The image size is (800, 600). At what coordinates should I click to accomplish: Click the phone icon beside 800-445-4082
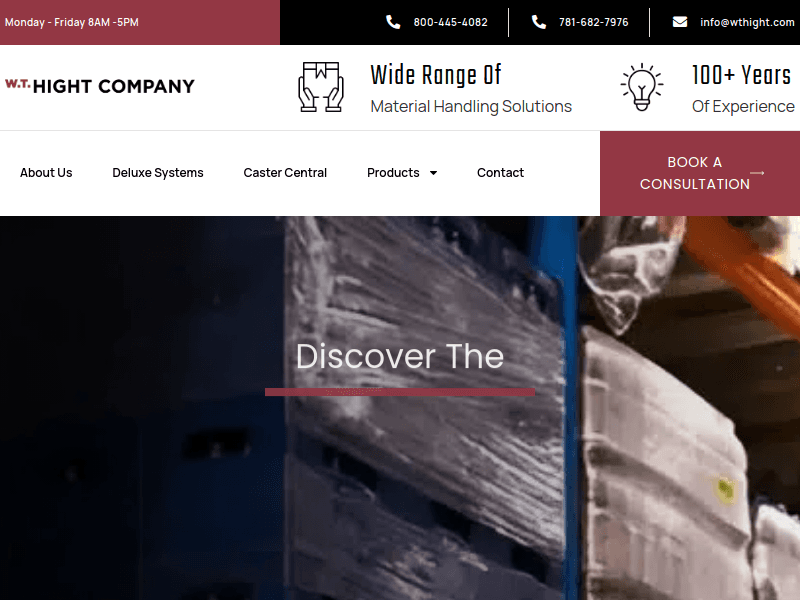[x=393, y=22]
